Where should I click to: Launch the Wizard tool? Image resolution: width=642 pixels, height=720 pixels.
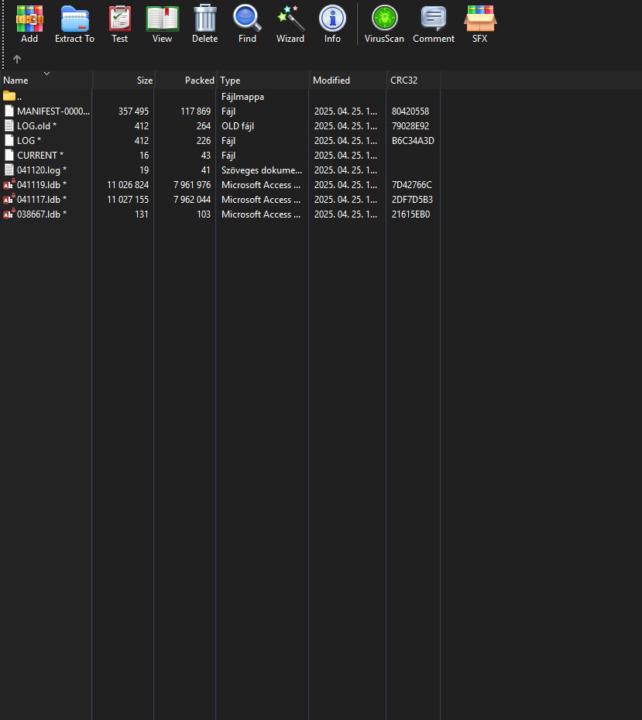click(290, 23)
